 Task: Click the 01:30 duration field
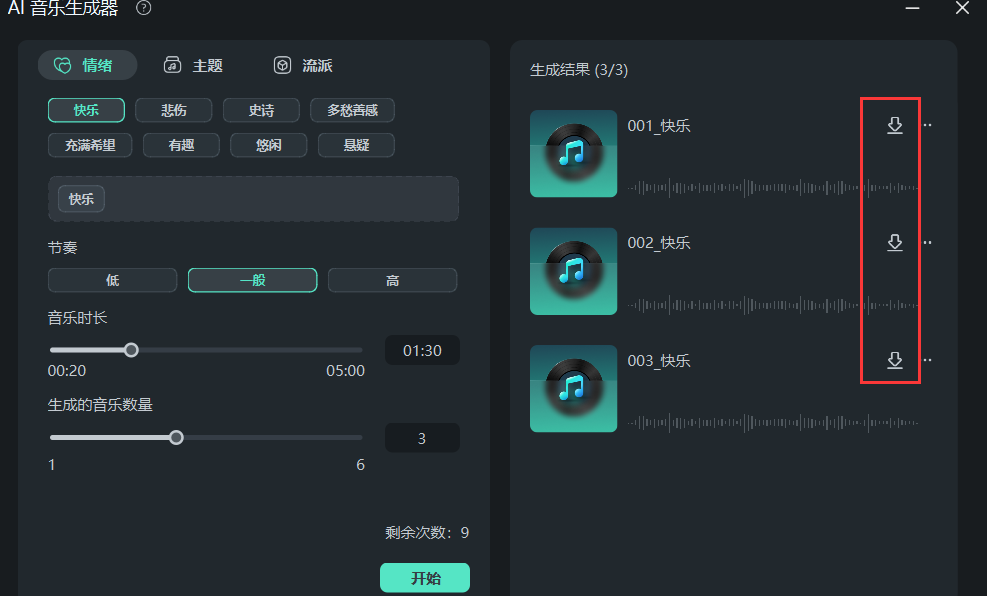click(x=422, y=350)
